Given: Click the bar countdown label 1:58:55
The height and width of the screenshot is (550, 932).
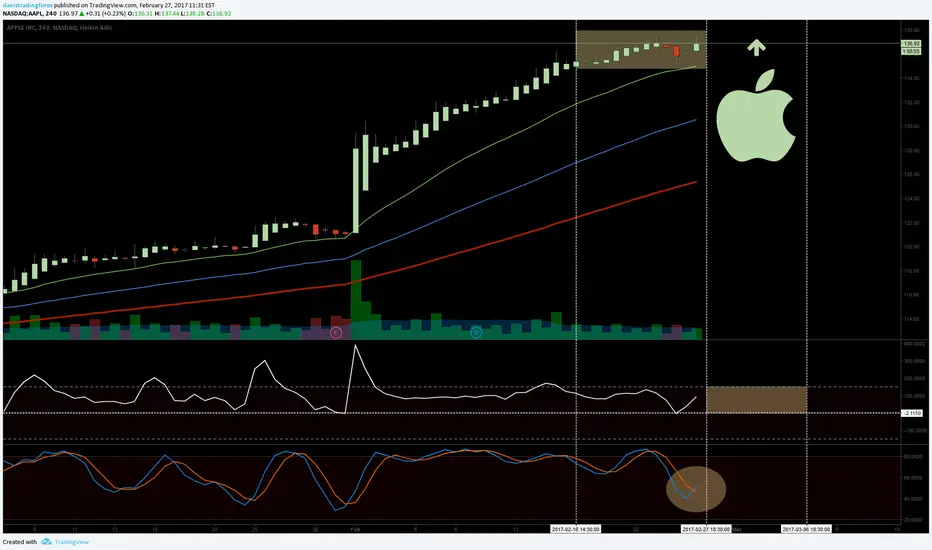Looking at the screenshot, I should (x=911, y=51).
